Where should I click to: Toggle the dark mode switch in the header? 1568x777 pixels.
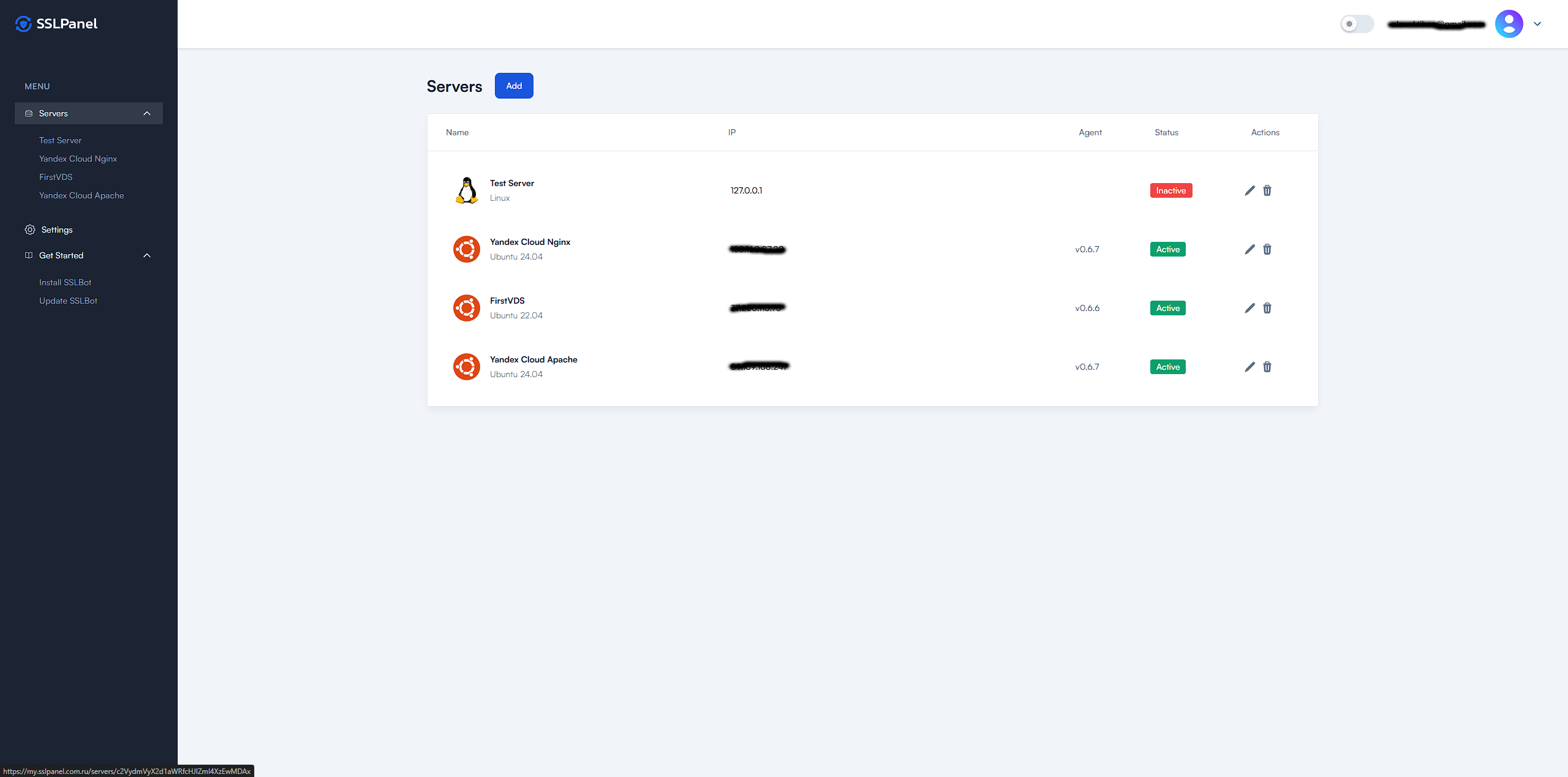[1357, 24]
